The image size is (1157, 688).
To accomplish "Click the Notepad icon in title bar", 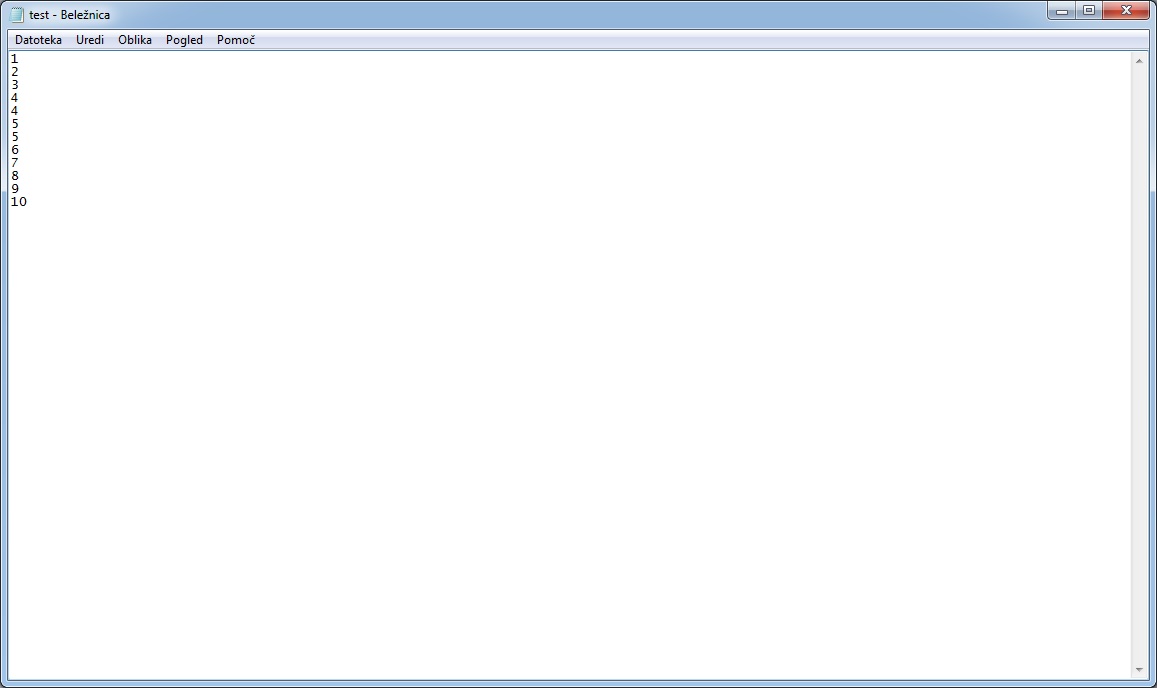I will pos(17,15).
